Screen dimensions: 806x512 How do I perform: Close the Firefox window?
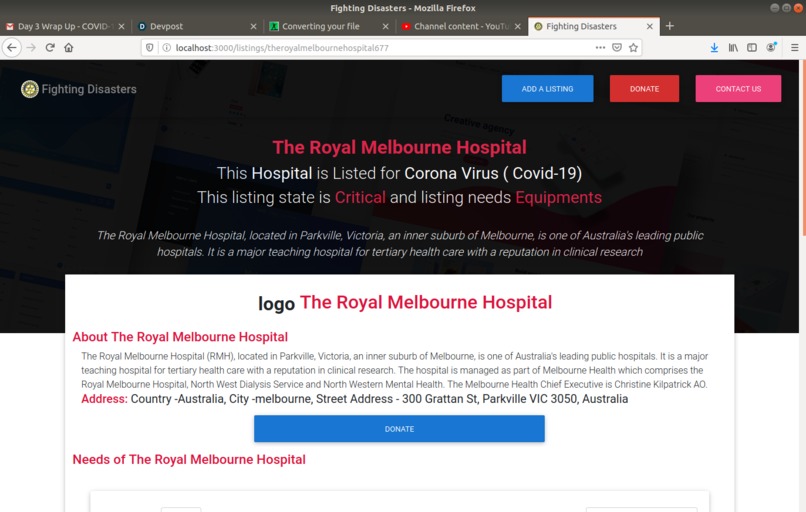pyautogui.click(x=799, y=8)
